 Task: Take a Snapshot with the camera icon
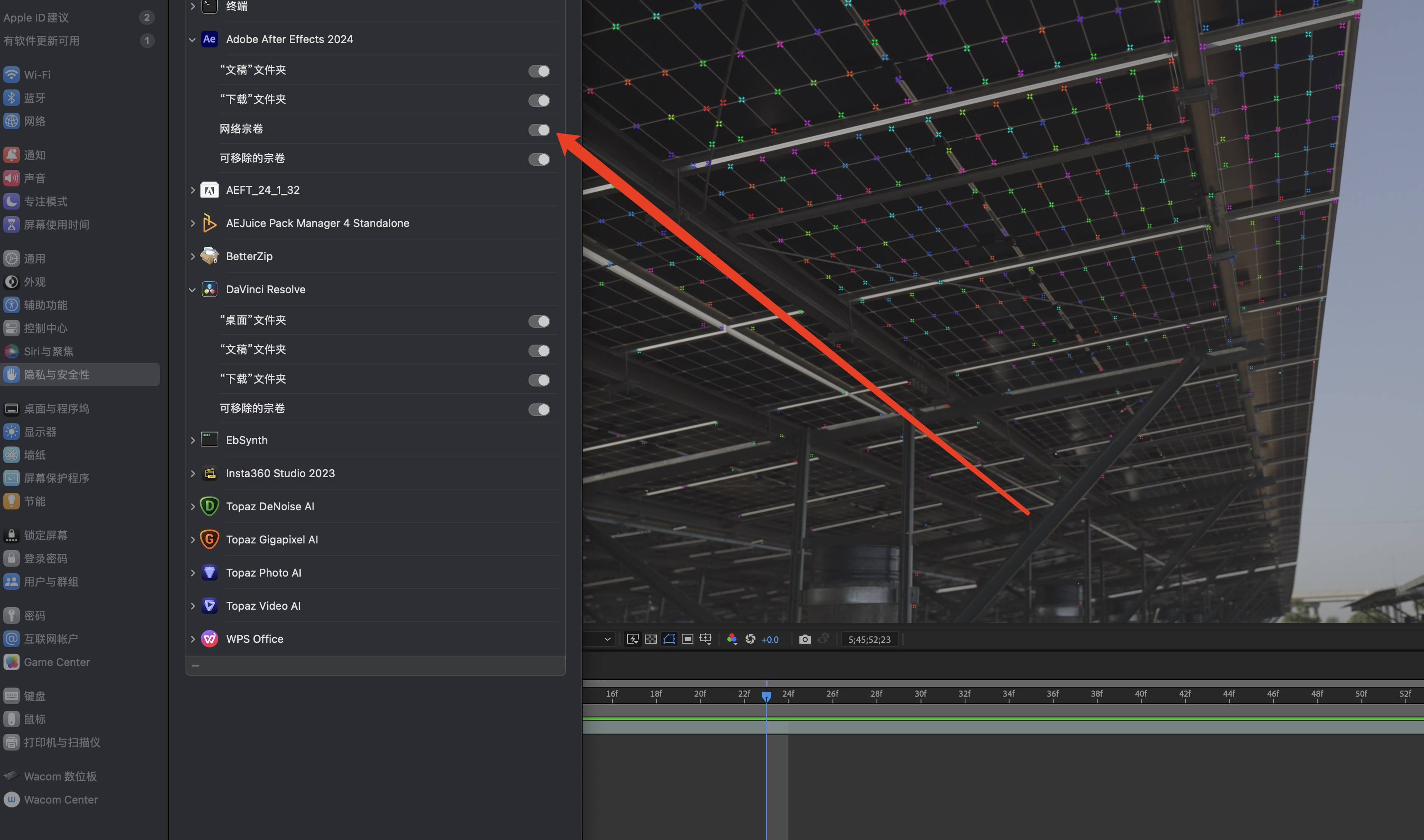[804, 639]
